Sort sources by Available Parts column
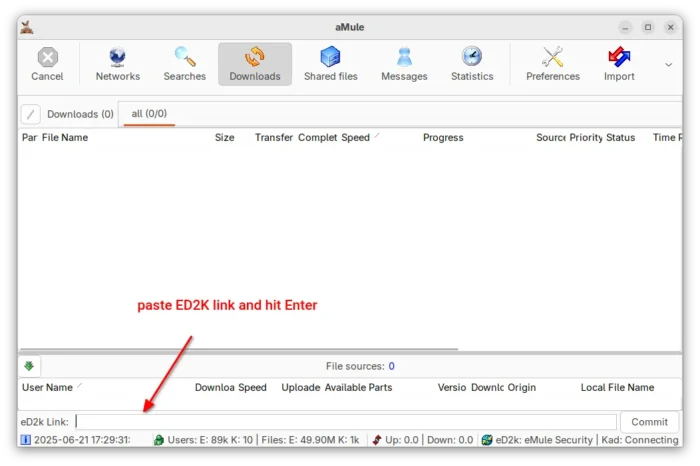 [x=358, y=387]
